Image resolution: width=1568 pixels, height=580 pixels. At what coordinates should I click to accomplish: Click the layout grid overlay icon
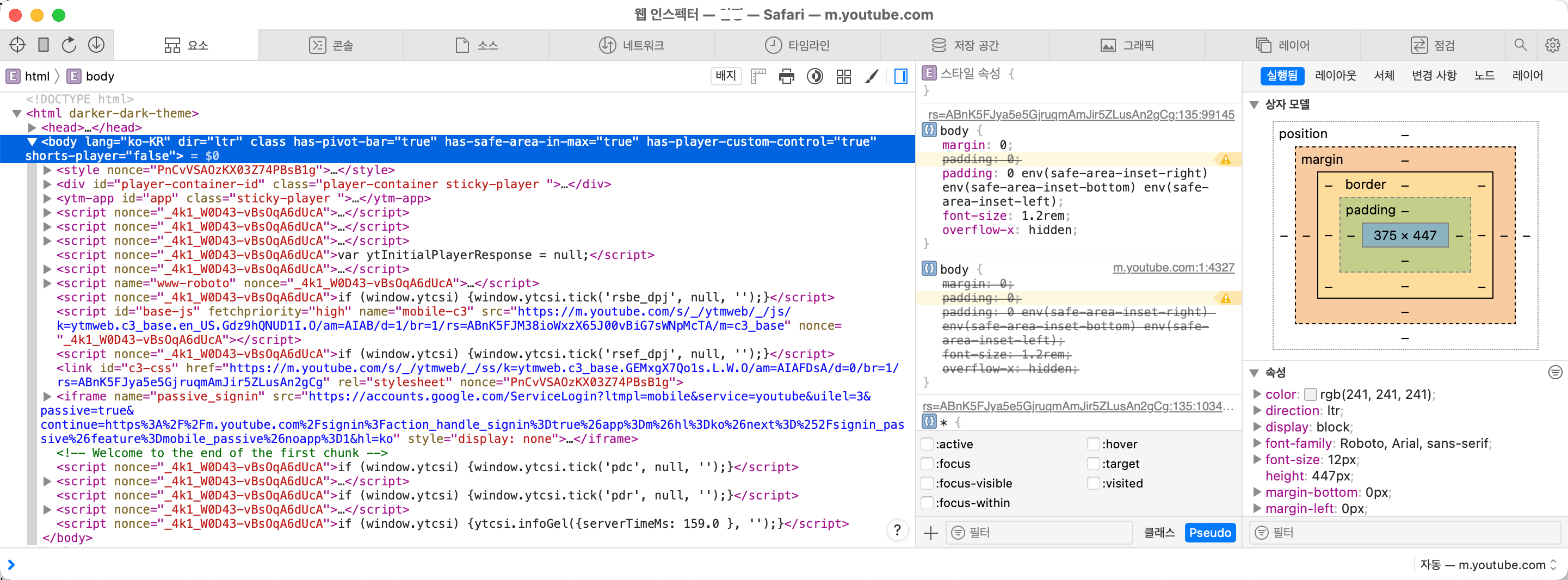(x=844, y=76)
